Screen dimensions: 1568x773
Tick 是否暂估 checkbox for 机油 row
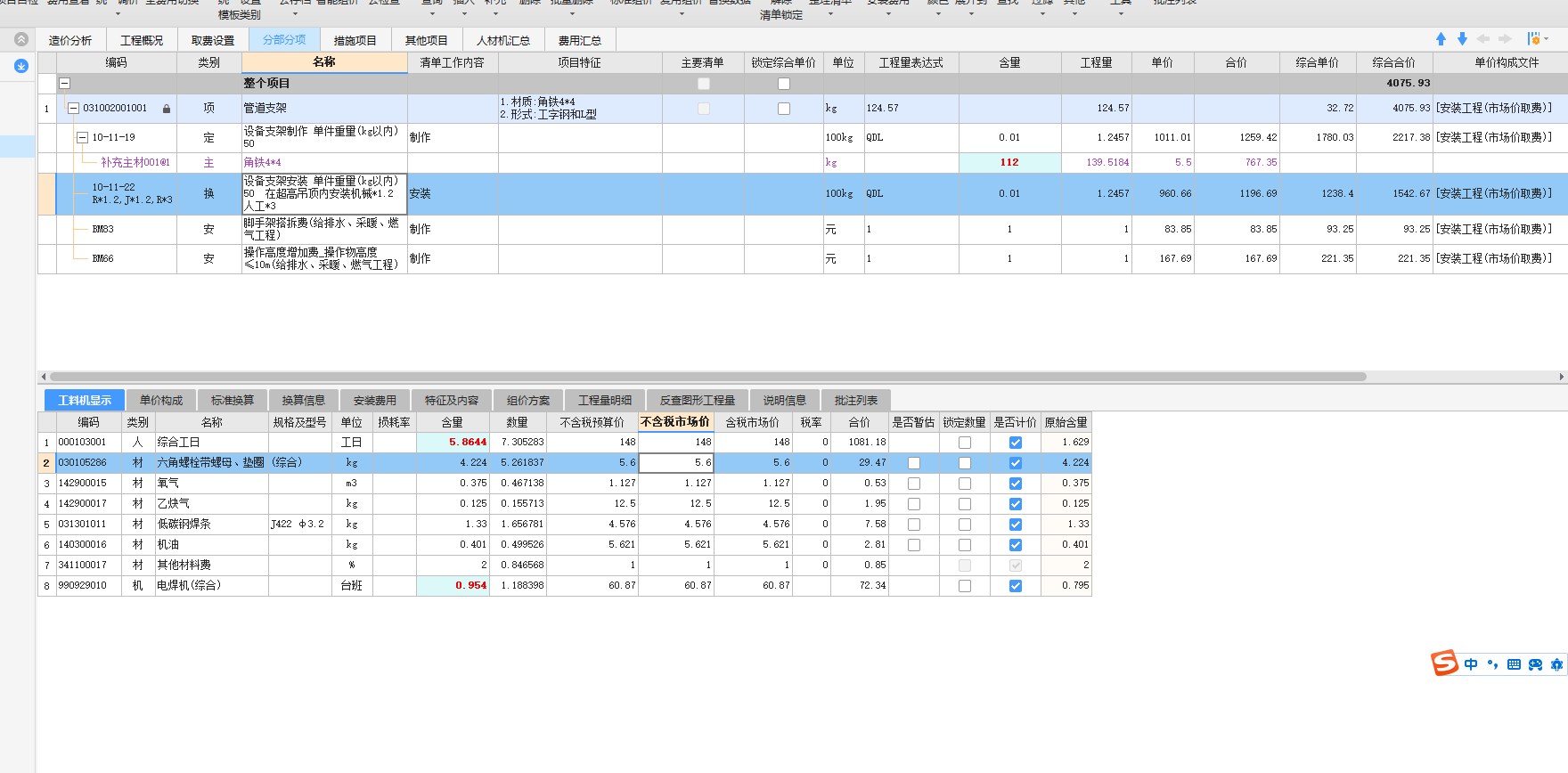[x=914, y=545]
